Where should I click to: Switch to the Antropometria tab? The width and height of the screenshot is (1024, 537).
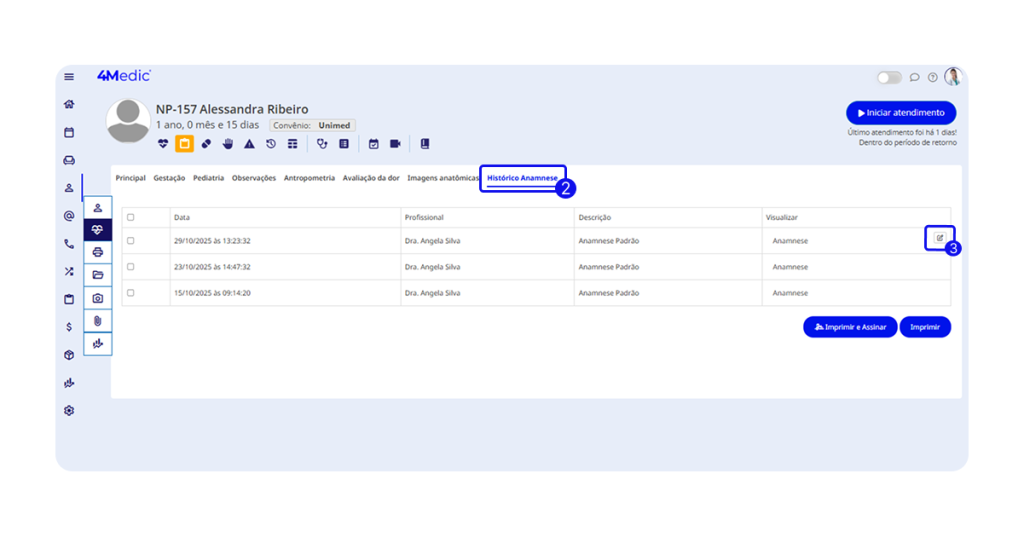click(x=309, y=178)
